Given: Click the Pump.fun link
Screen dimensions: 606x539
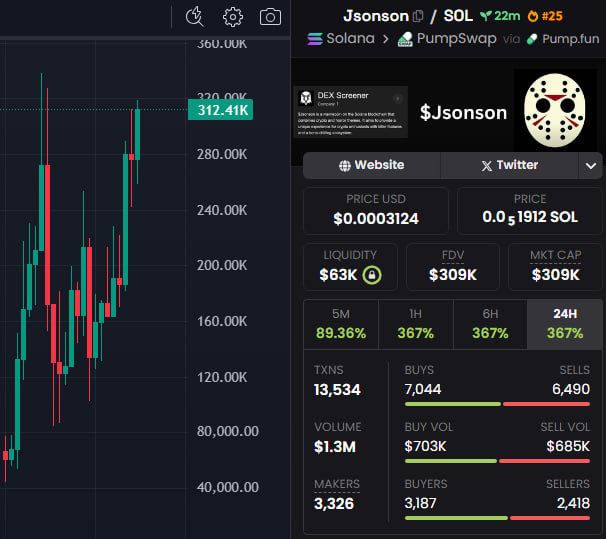Looking at the screenshot, I should [x=570, y=39].
